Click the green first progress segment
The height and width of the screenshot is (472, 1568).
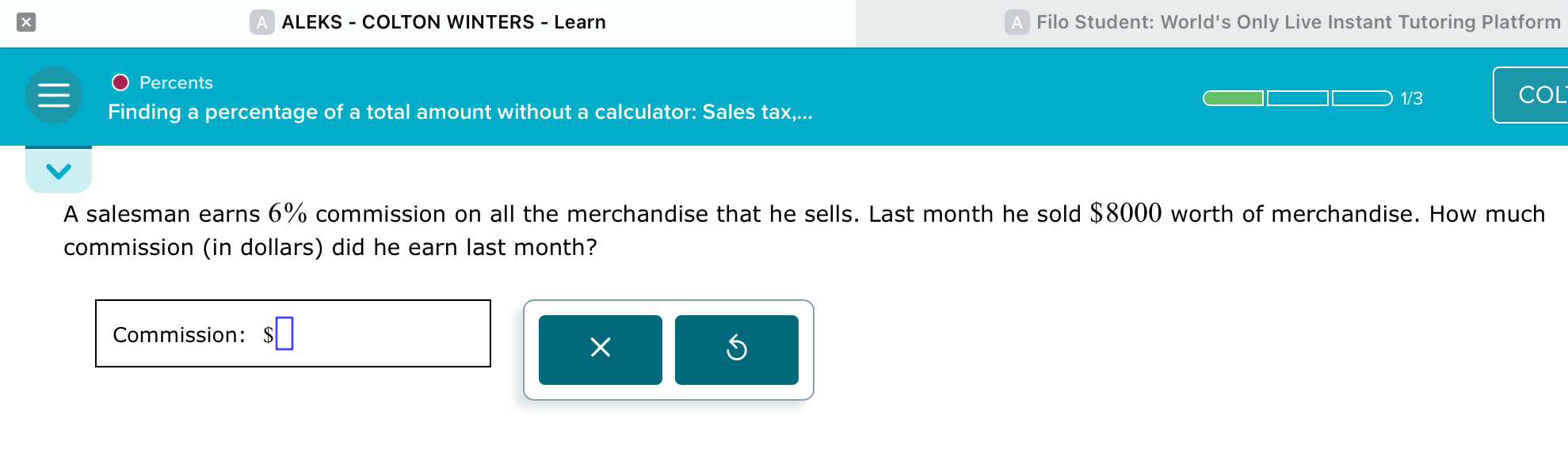click(x=1233, y=98)
